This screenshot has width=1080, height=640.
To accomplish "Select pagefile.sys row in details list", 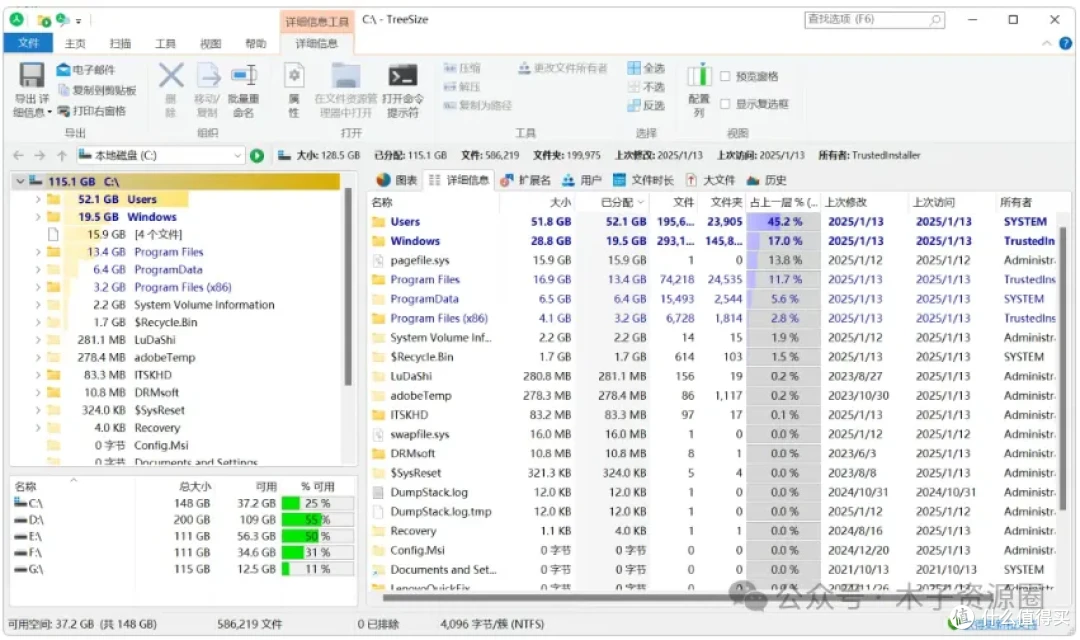I will [713, 260].
